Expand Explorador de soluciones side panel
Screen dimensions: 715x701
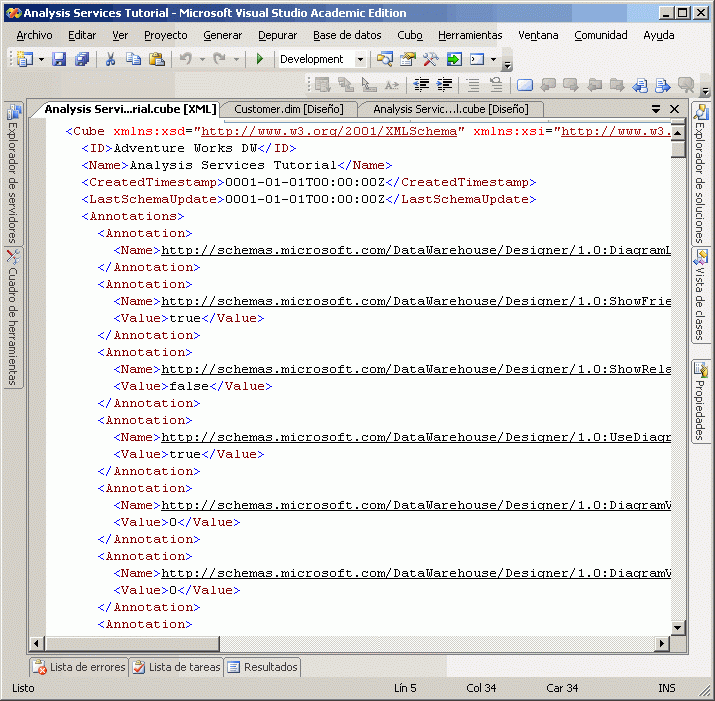click(x=700, y=173)
